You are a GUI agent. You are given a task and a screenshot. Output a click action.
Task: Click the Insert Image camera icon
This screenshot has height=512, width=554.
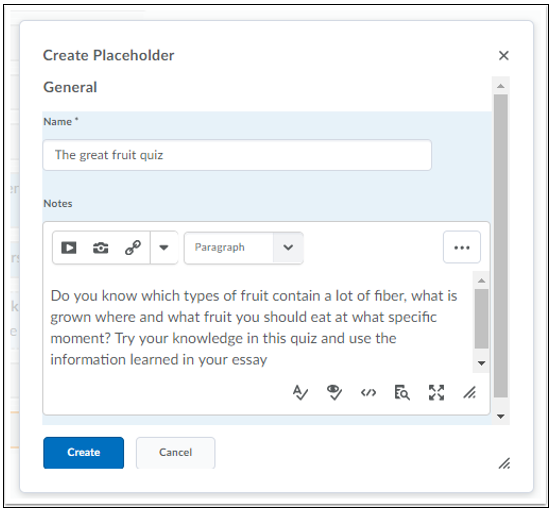(101, 248)
